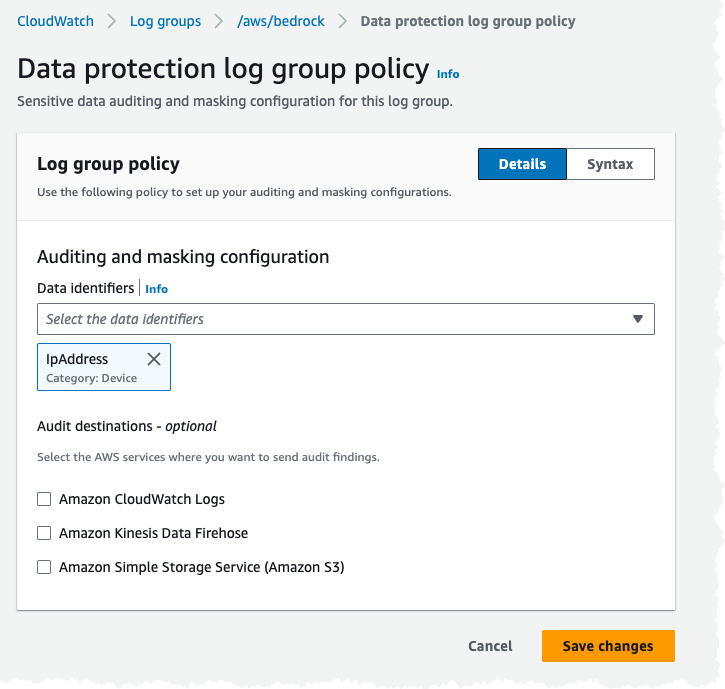The width and height of the screenshot is (725, 689).
Task: Switch to the Syntax tab
Action: pyautogui.click(x=610, y=164)
